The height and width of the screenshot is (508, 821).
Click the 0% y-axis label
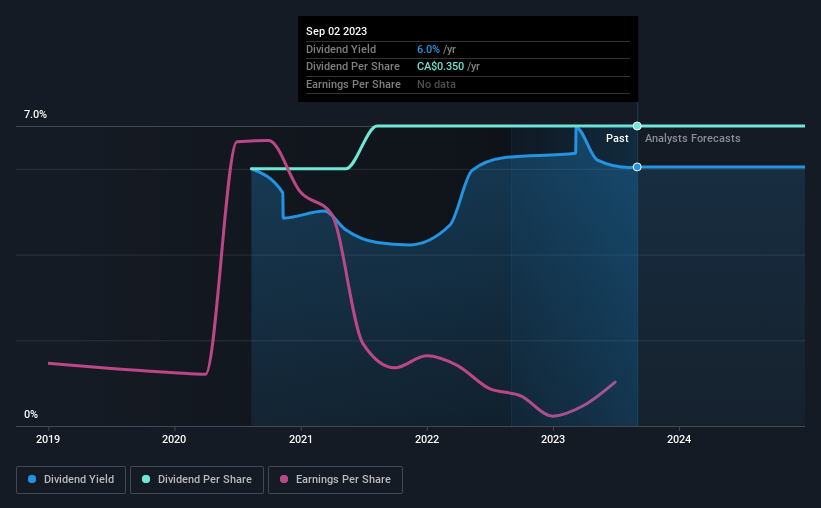pyautogui.click(x=31, y=414)
